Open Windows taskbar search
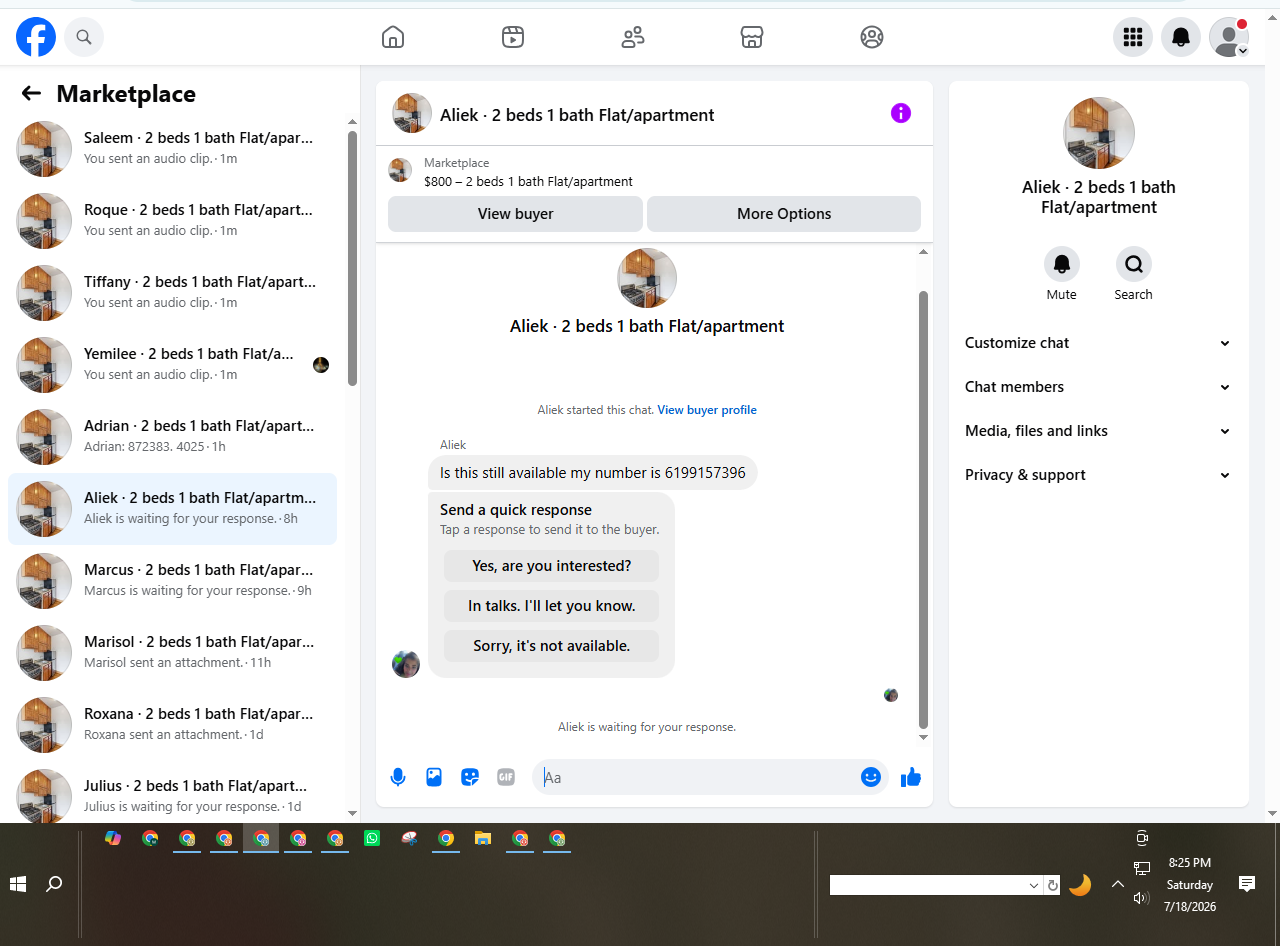This screenshot has width=1280, height=946. [x=54, y=884]
